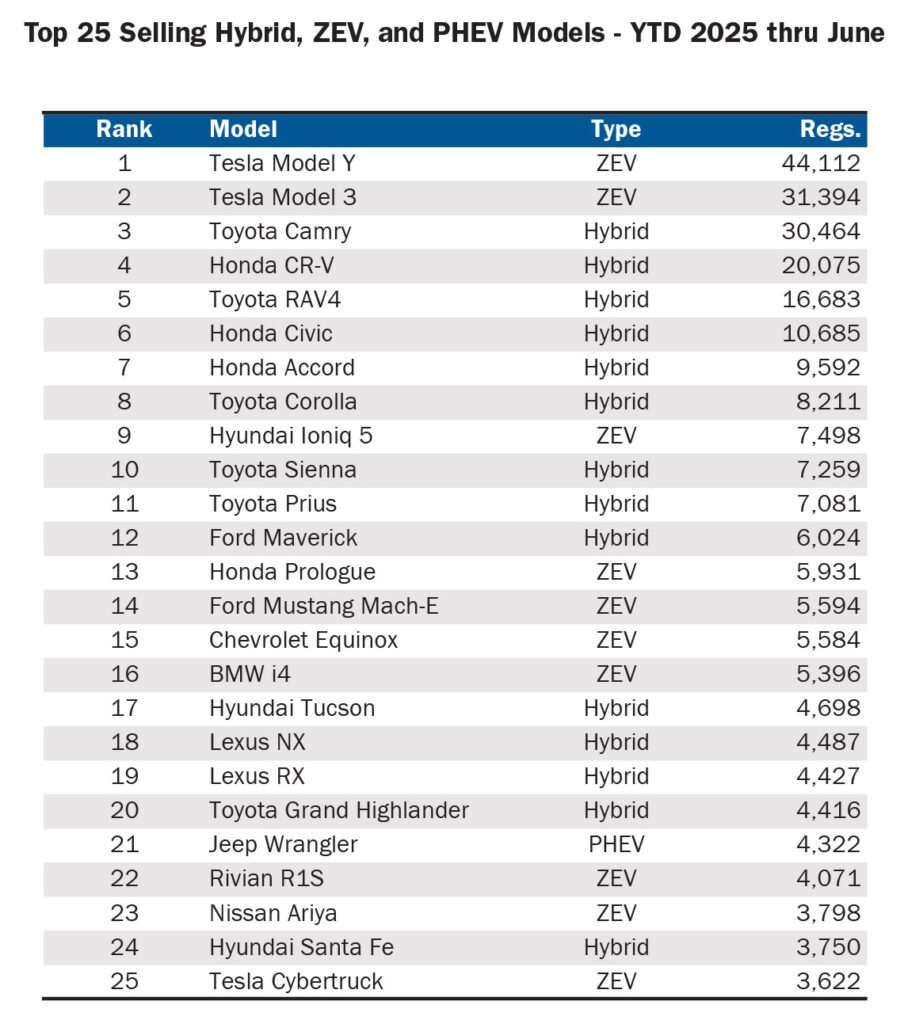
Task: Select the PHEV type for Jeep Wrangler
Action: [x=616, y=844]
